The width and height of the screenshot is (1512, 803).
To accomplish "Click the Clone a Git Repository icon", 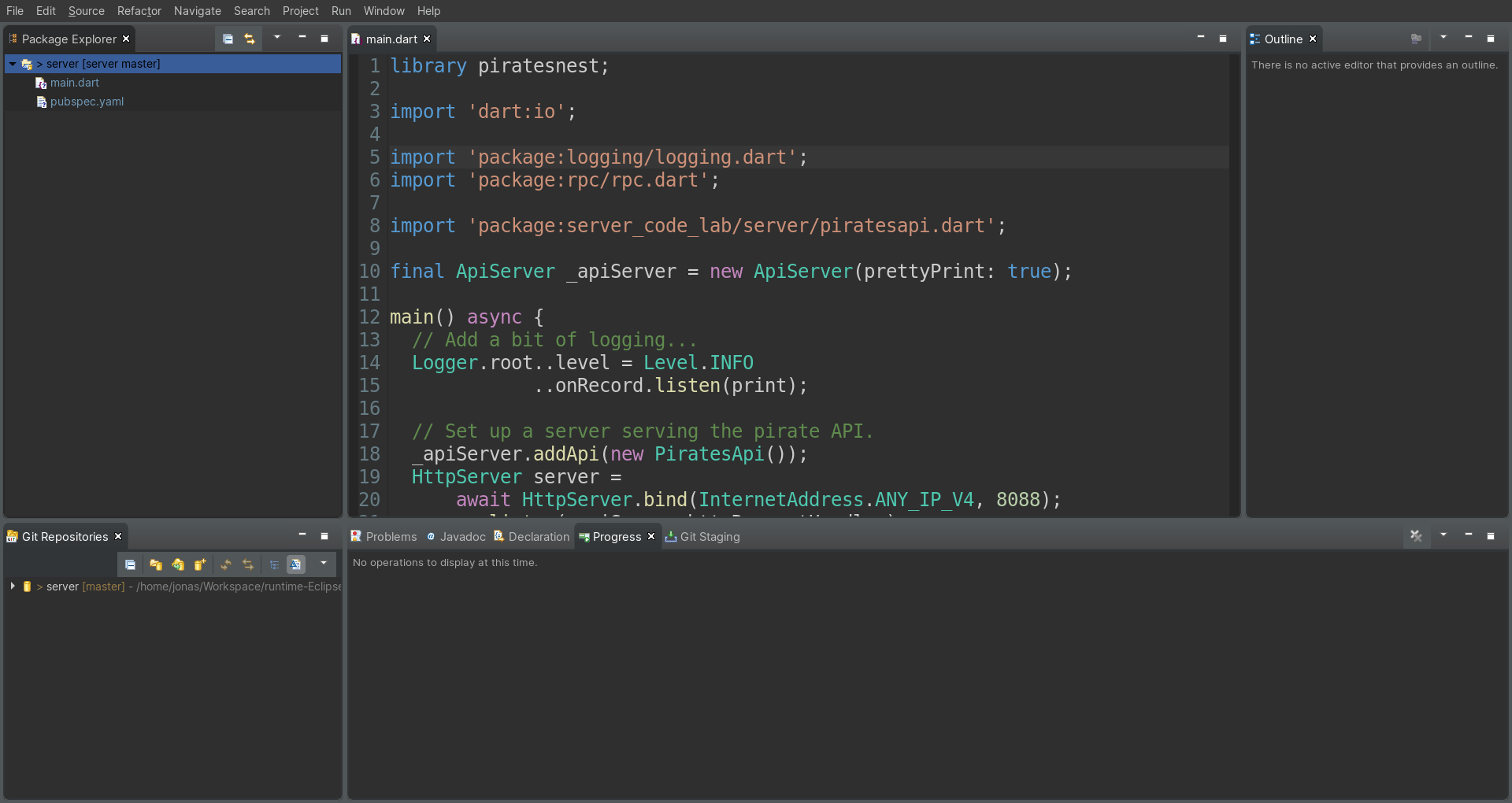I will [x=177, y=564].
